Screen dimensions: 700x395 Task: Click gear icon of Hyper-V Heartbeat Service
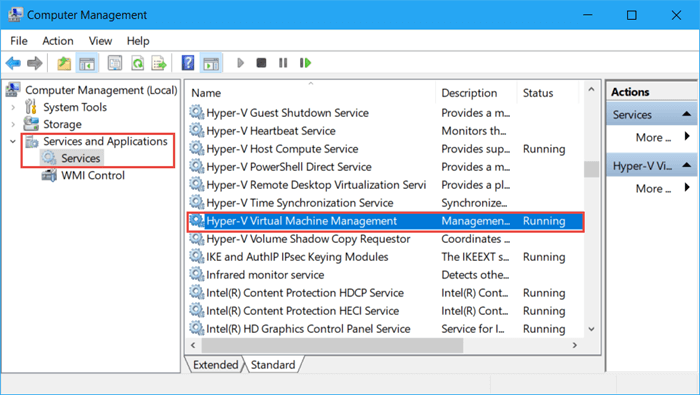click(x=196, y=130)
